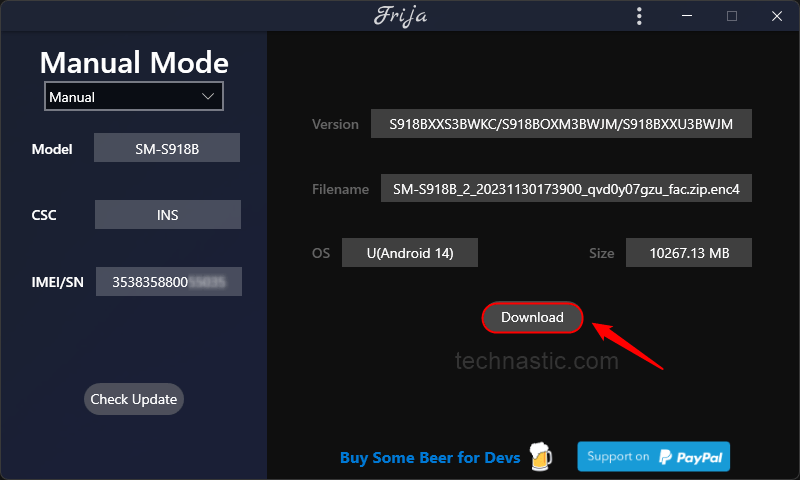Expand the Manual mode dropdown arrow
Image resolution: width=800 pixels, height=480 pixels.
208,96
